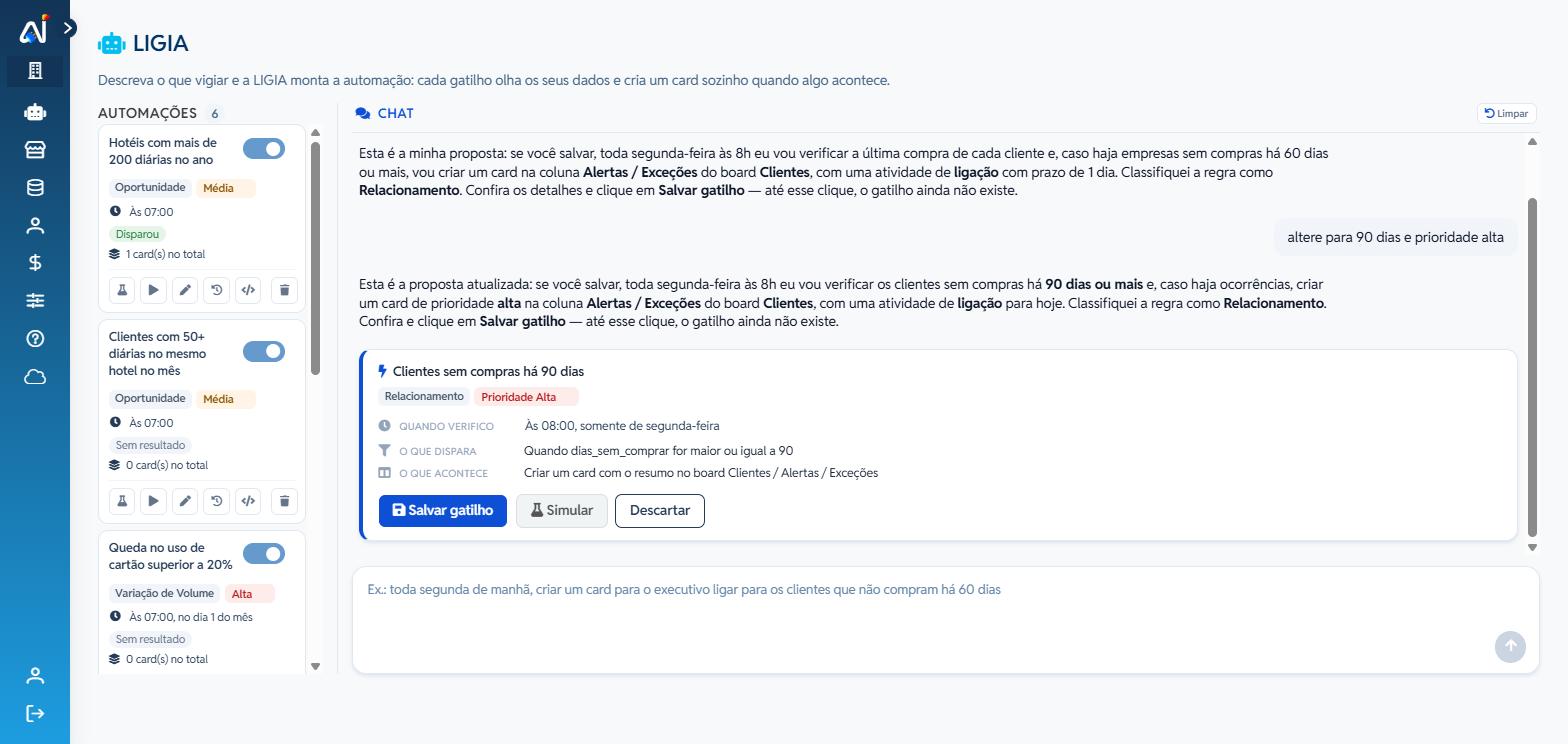The image size is (1568, 744).
Task: Open the help question mark menu item
Action: [35, 339]
